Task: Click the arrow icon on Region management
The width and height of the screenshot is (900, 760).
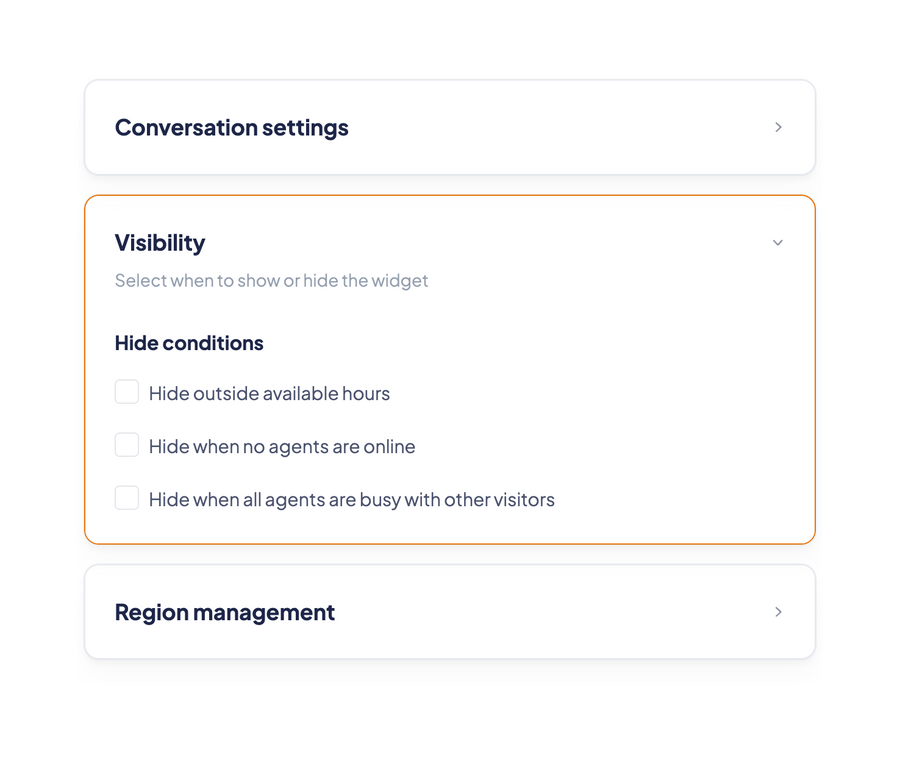Action: click(778, 612)
